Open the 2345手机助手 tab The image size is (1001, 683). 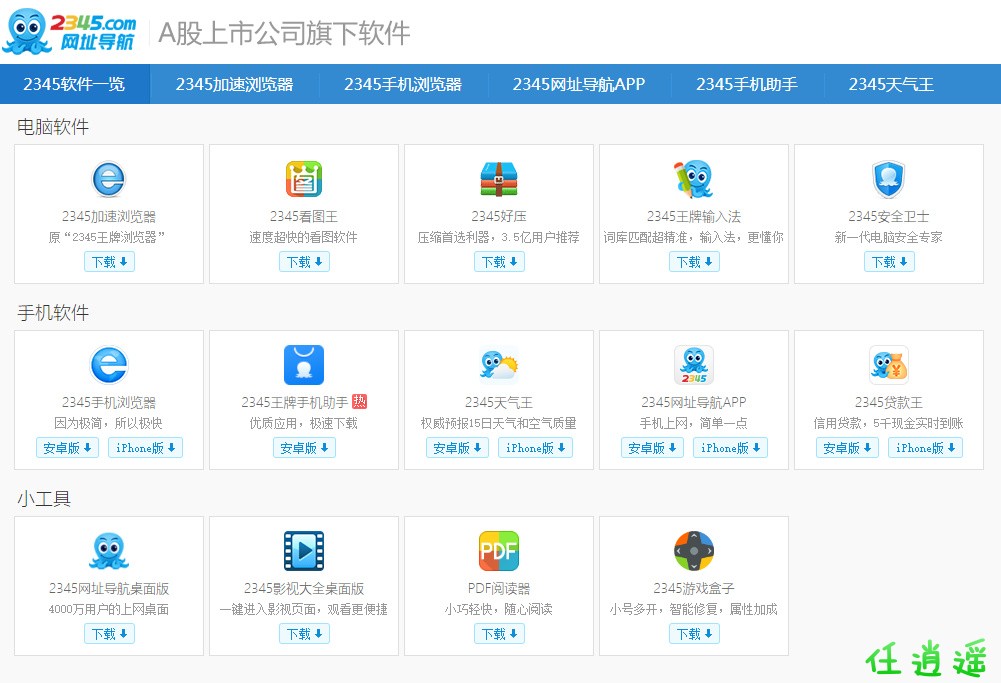(747, 84)
